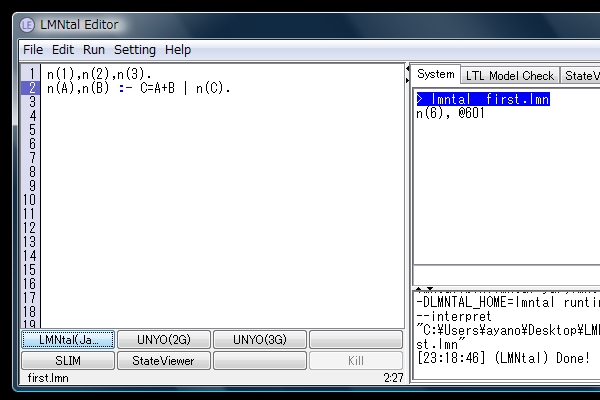
Task: Click the horizontal split arrows above the log pane
Action: (x=421, y=289)
